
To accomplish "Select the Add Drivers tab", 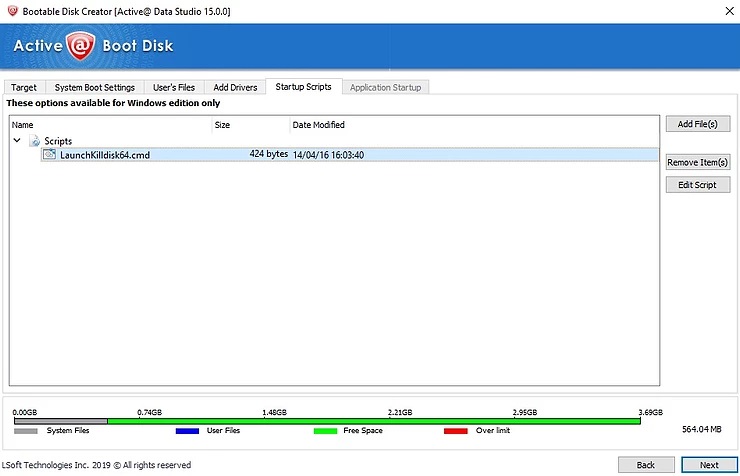I will (x=235, y=88).
